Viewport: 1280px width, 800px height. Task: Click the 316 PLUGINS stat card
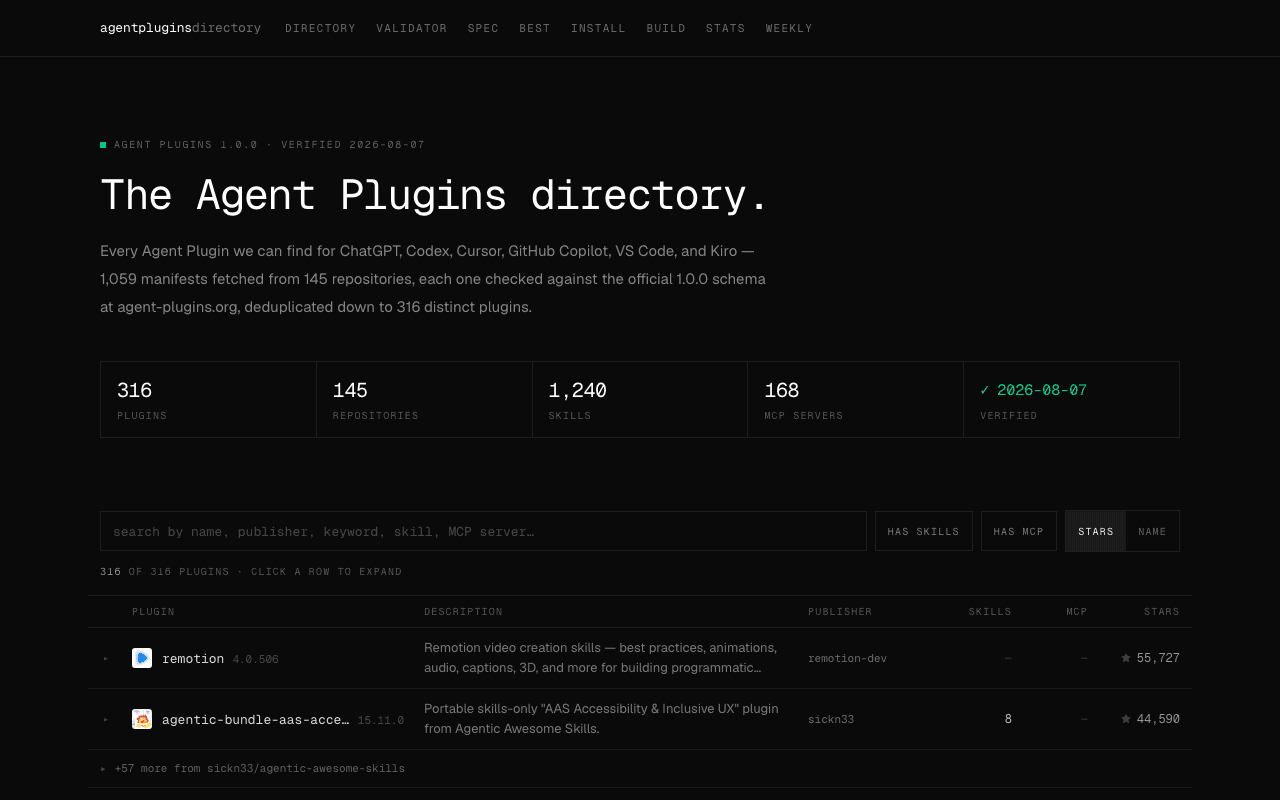[x=208, y=400]
